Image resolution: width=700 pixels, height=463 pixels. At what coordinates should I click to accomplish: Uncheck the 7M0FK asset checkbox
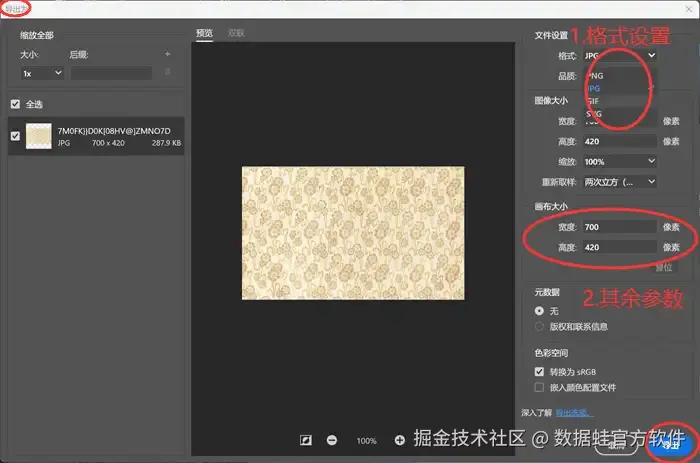point(15,136)
